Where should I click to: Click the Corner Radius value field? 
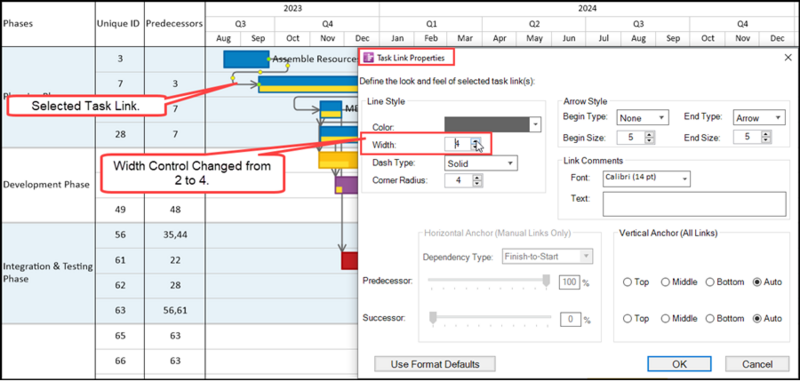click(458, 180)
